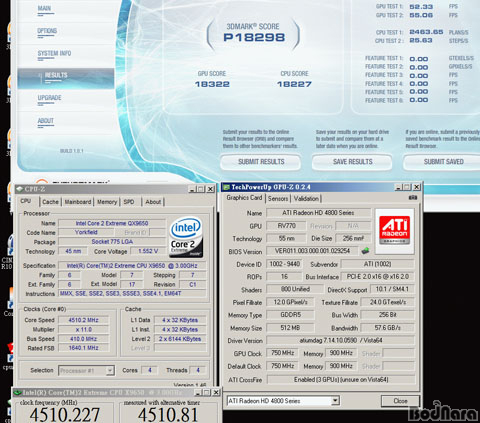The image size is (480, 423).
Task: Click the GPU SCORE 18322 value
Action: click(x=212, y=84)
